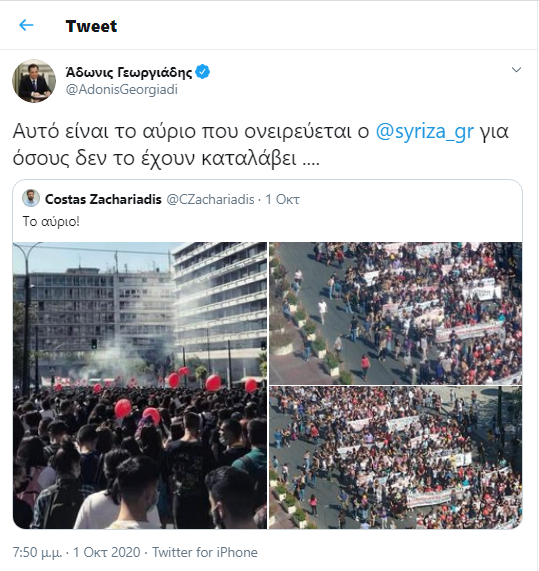
Task: Click the main tweet text body
Action: point(260,145)
